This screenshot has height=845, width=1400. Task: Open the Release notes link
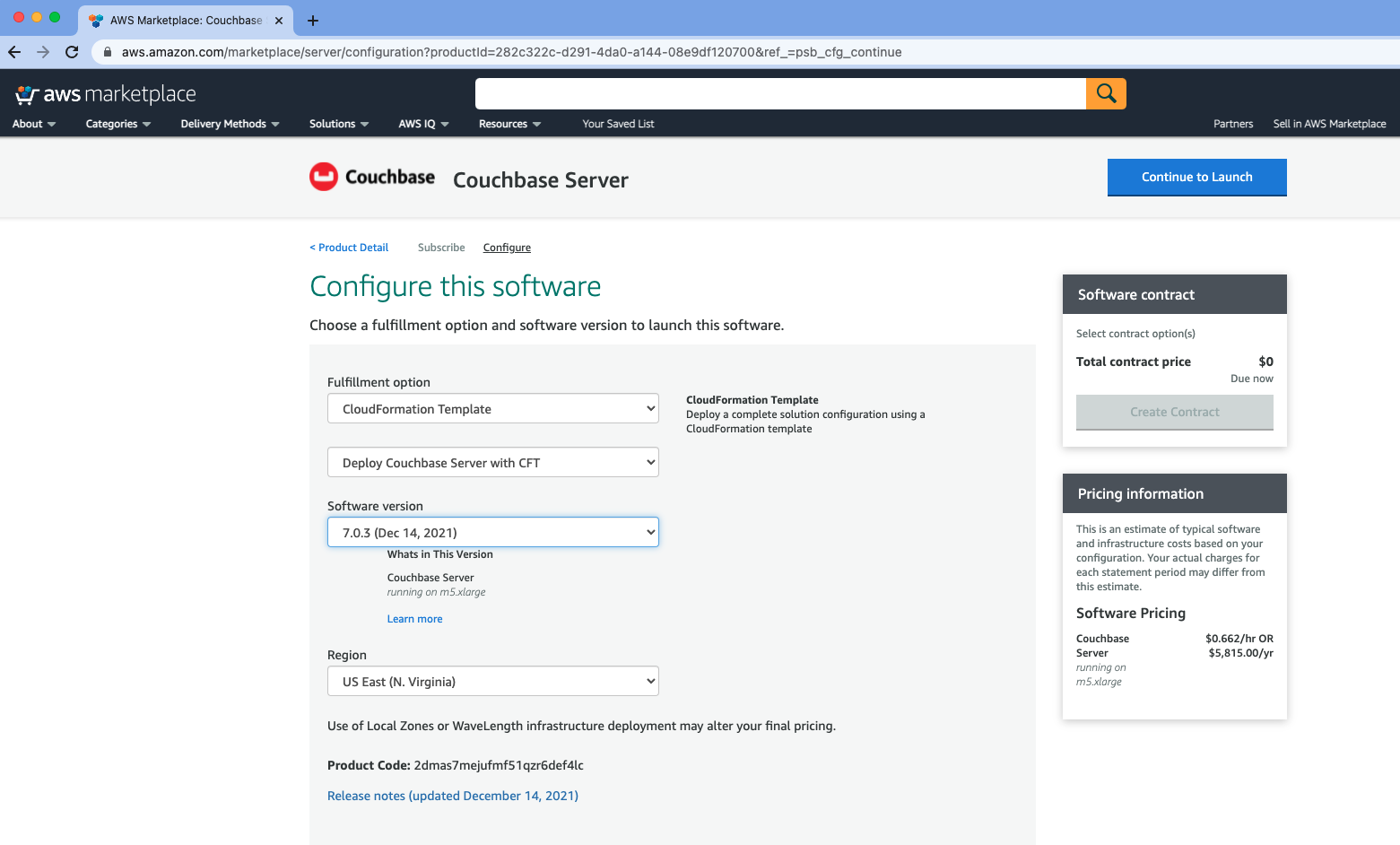point(452,796)
